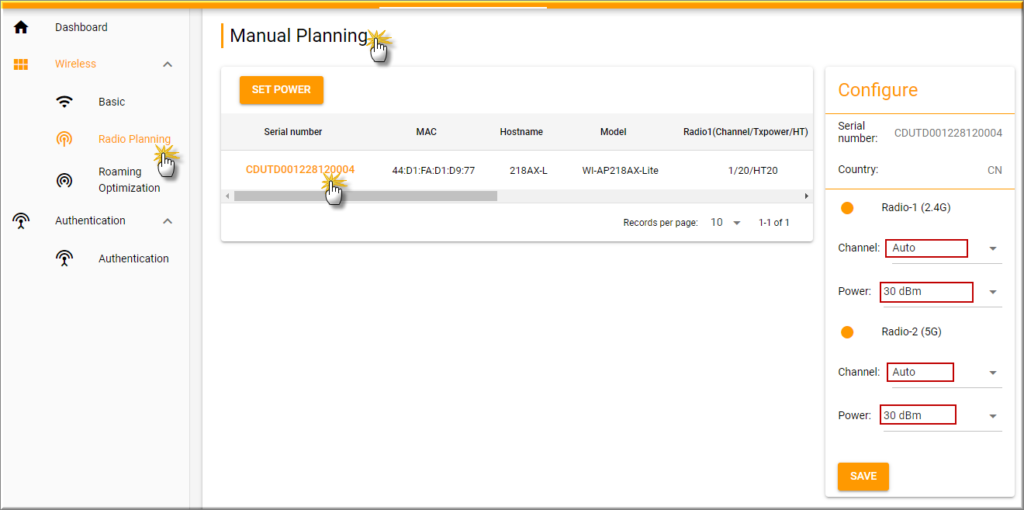Click the Dashboard home icon

[x=20, y=27]
